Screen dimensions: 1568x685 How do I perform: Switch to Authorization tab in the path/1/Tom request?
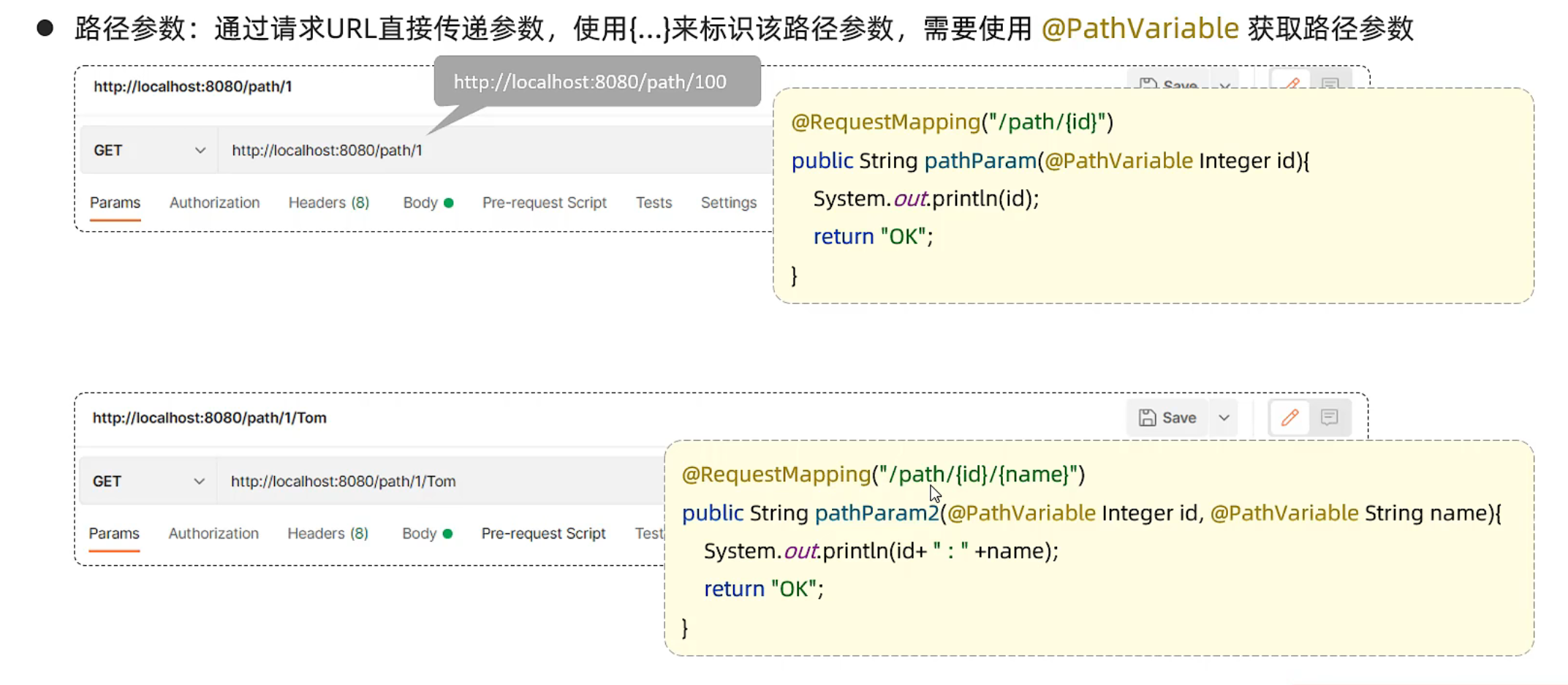213,534
